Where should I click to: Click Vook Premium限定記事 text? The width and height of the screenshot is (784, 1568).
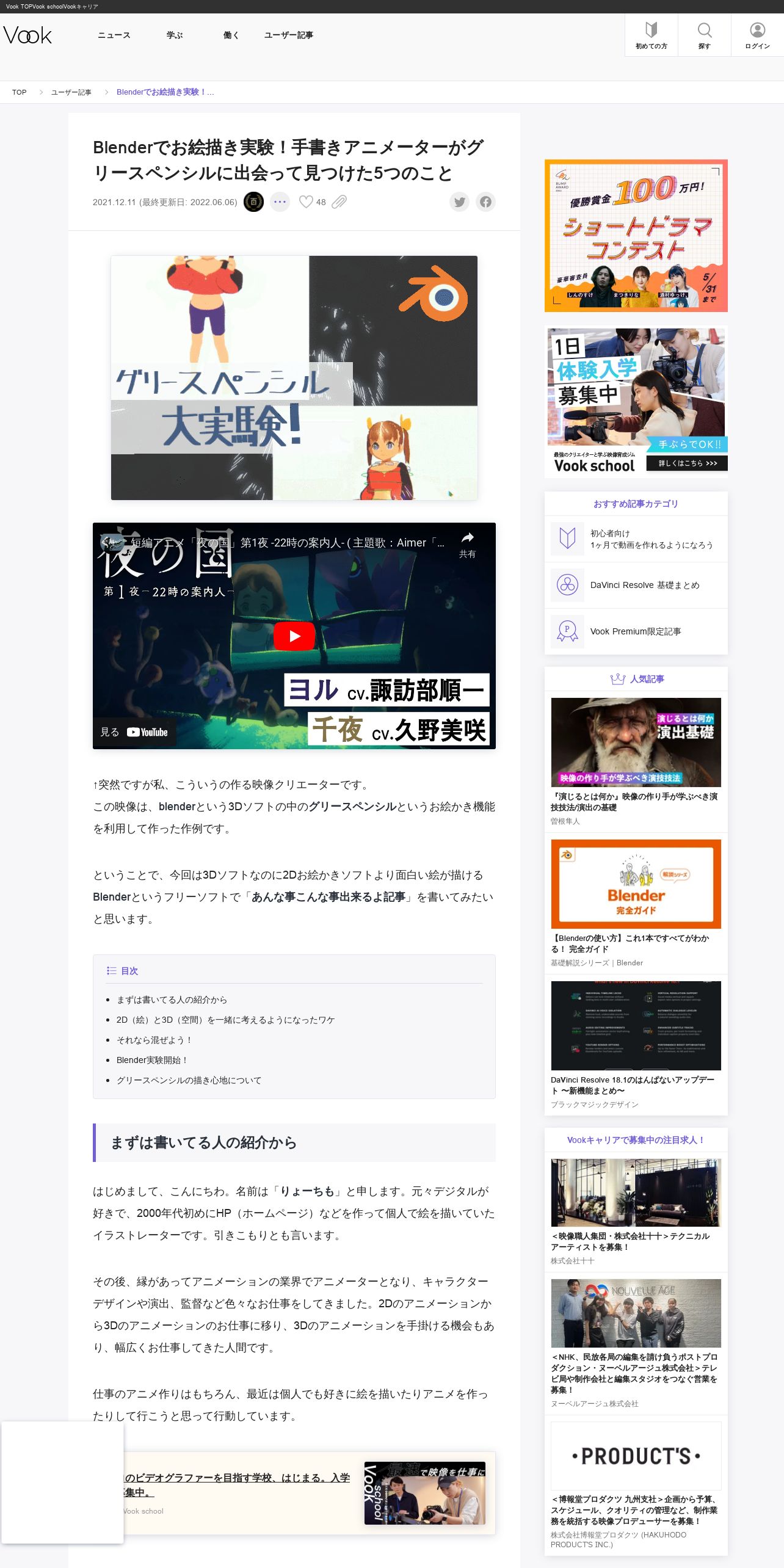point(635,631)
